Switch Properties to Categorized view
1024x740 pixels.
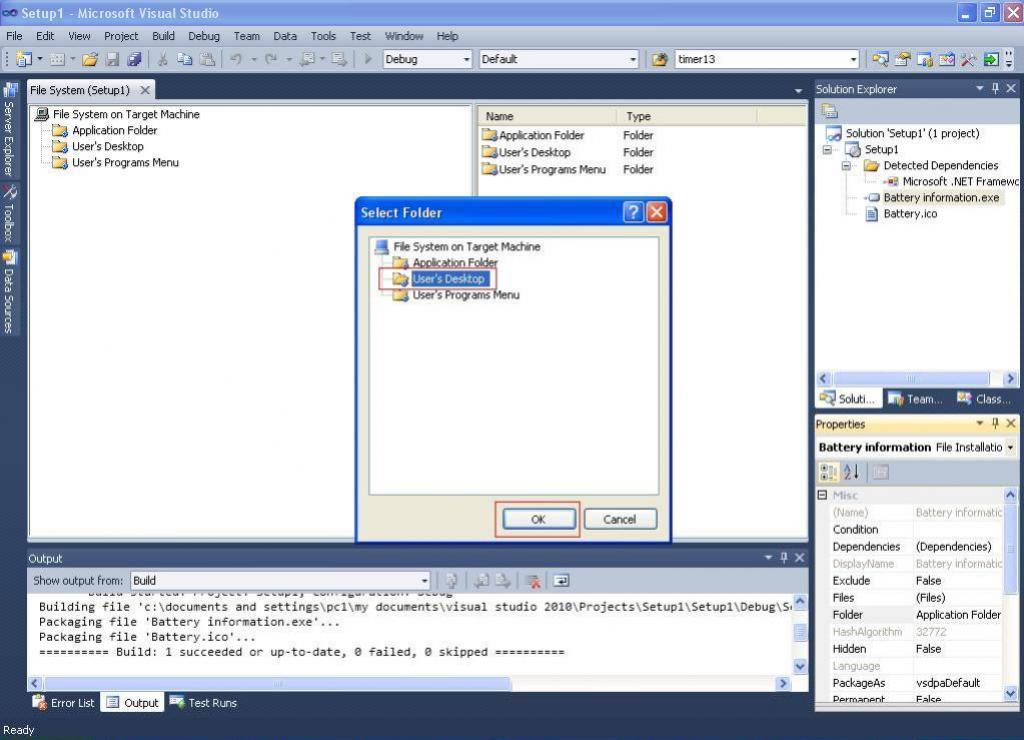(829, 472)
